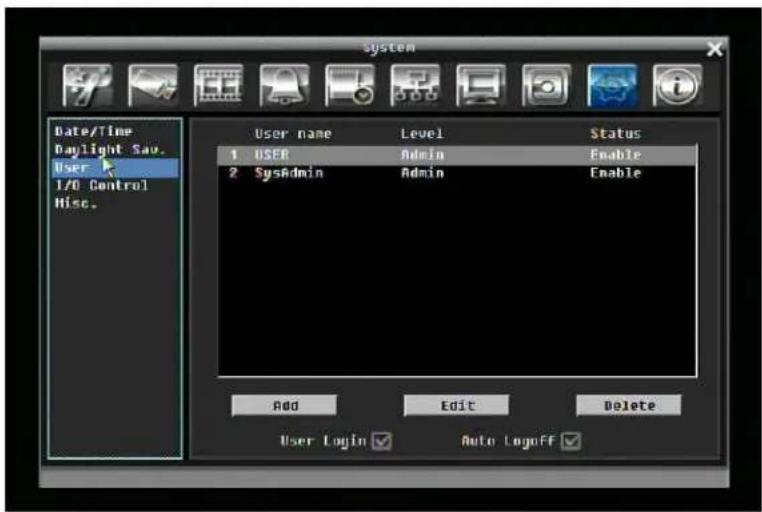Open the tools/quick setup icon

[x=87, y=85]
